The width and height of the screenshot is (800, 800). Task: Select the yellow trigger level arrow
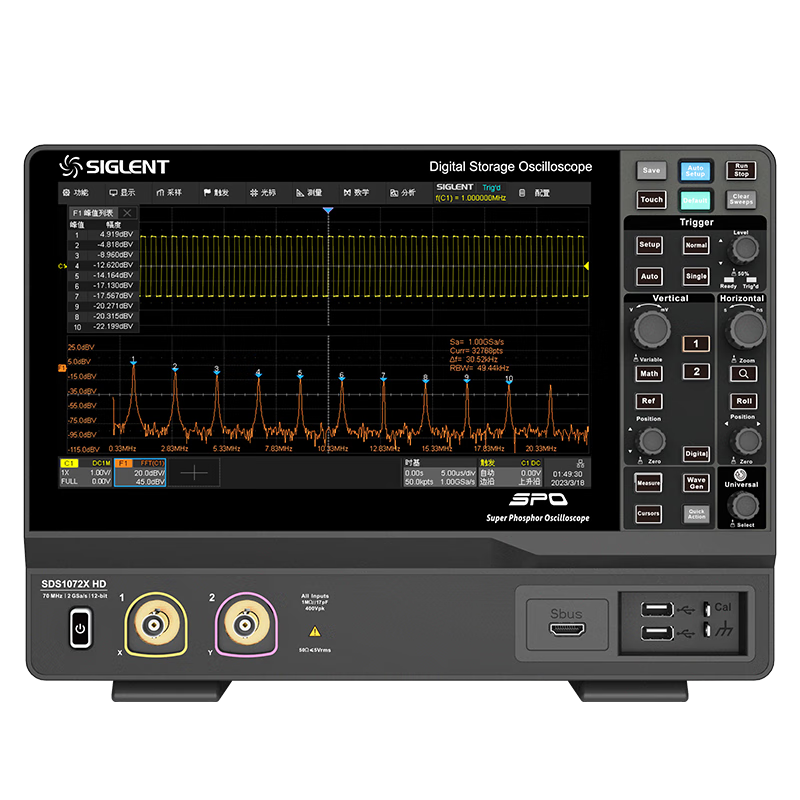(x=586, y=266)
